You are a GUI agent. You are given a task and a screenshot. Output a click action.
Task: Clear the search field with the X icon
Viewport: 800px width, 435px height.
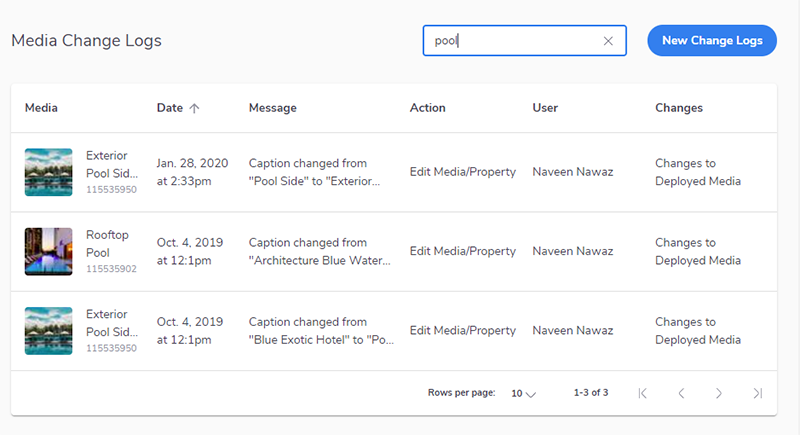pos(608,41)
